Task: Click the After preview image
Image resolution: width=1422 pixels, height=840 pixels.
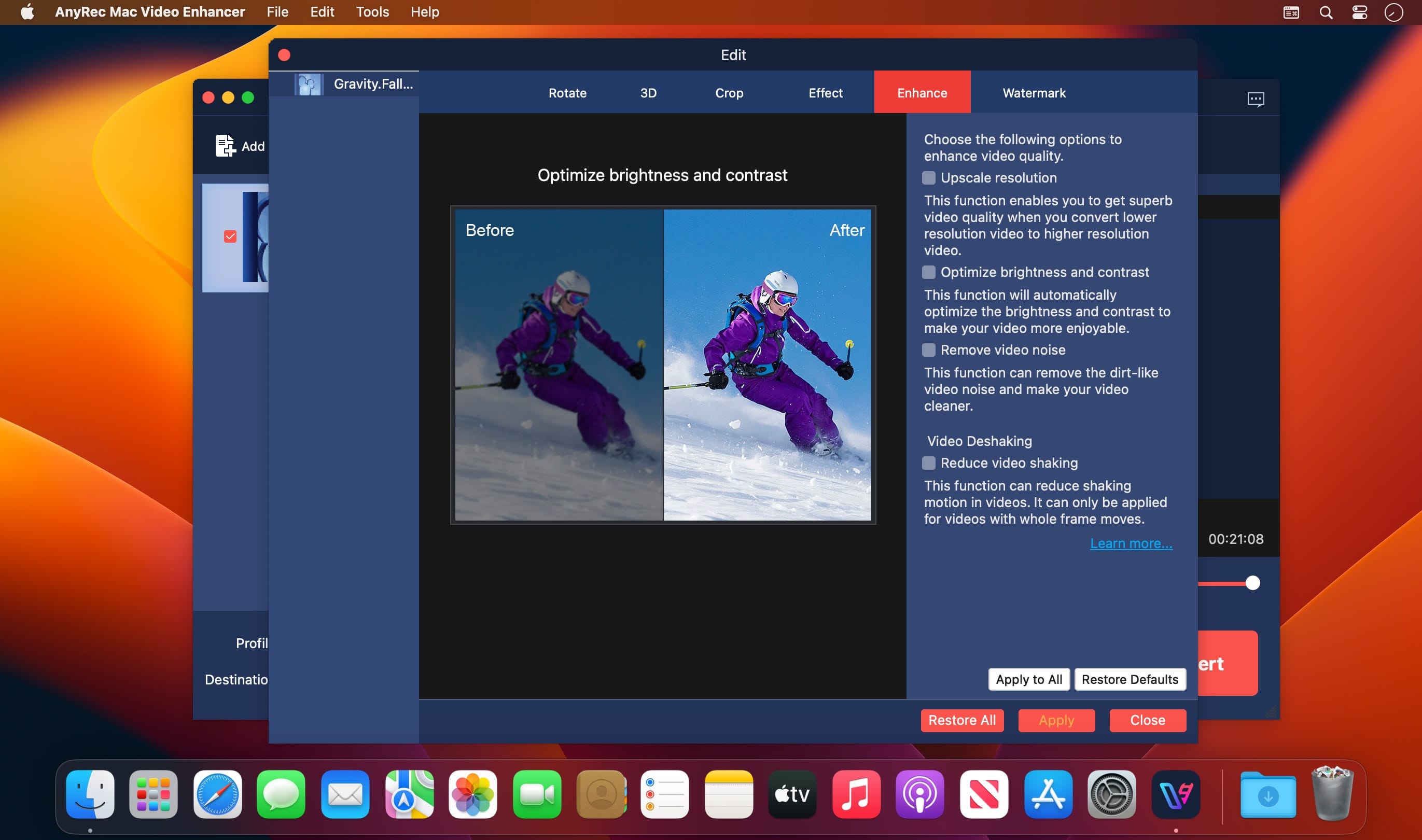Action: [767, 365]
